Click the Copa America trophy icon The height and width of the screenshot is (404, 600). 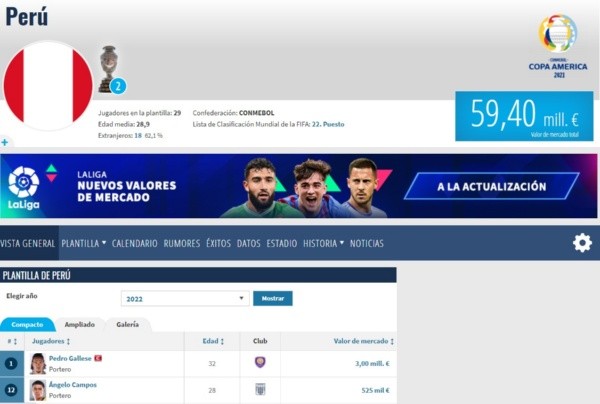(x=108, y=69)
